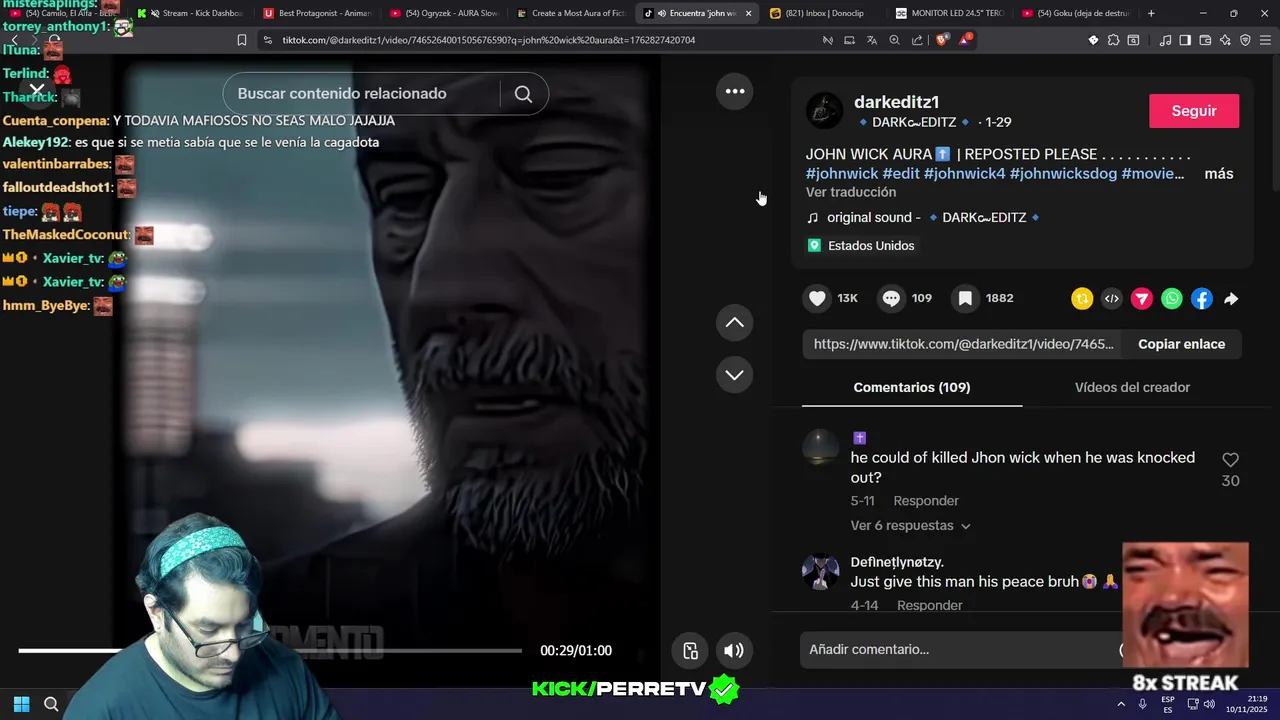The width and height of the screenshot is (1280, 720).
Task: Open the #johnwicksdog hashtag
Action: pos(1063,174)
